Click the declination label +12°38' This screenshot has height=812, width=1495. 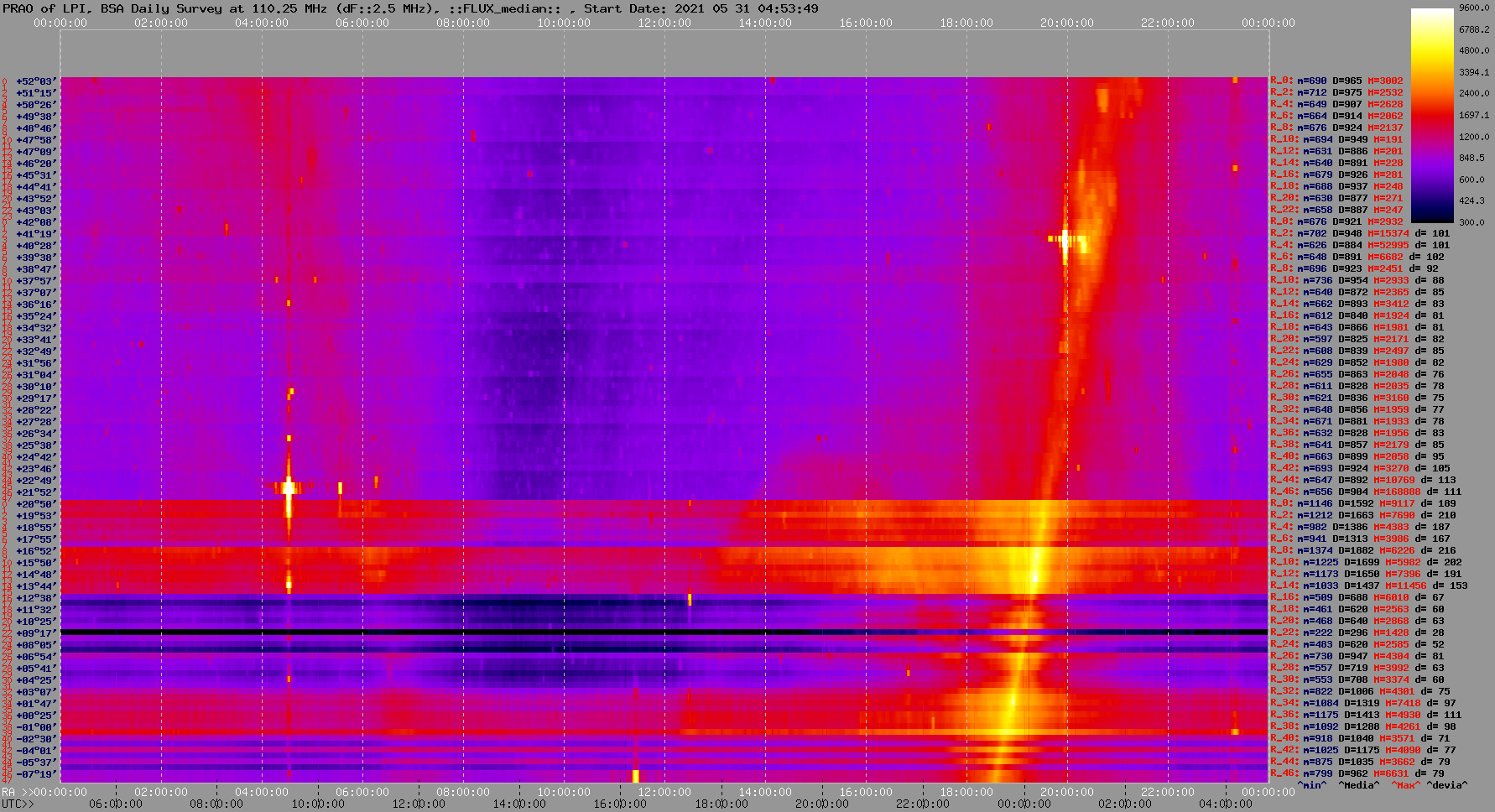tap(36, 598)
